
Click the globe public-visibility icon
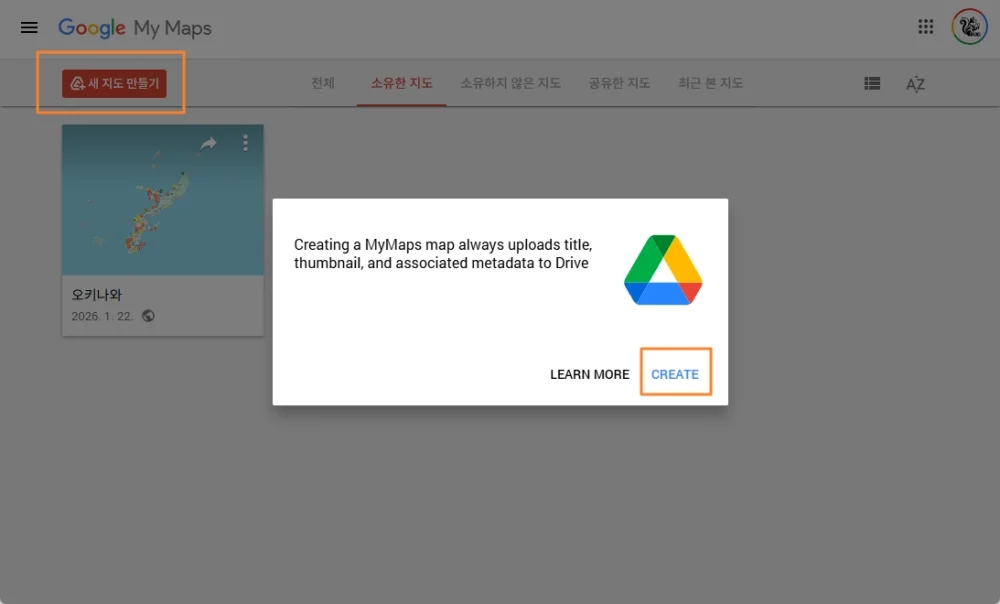coord(148,316)
